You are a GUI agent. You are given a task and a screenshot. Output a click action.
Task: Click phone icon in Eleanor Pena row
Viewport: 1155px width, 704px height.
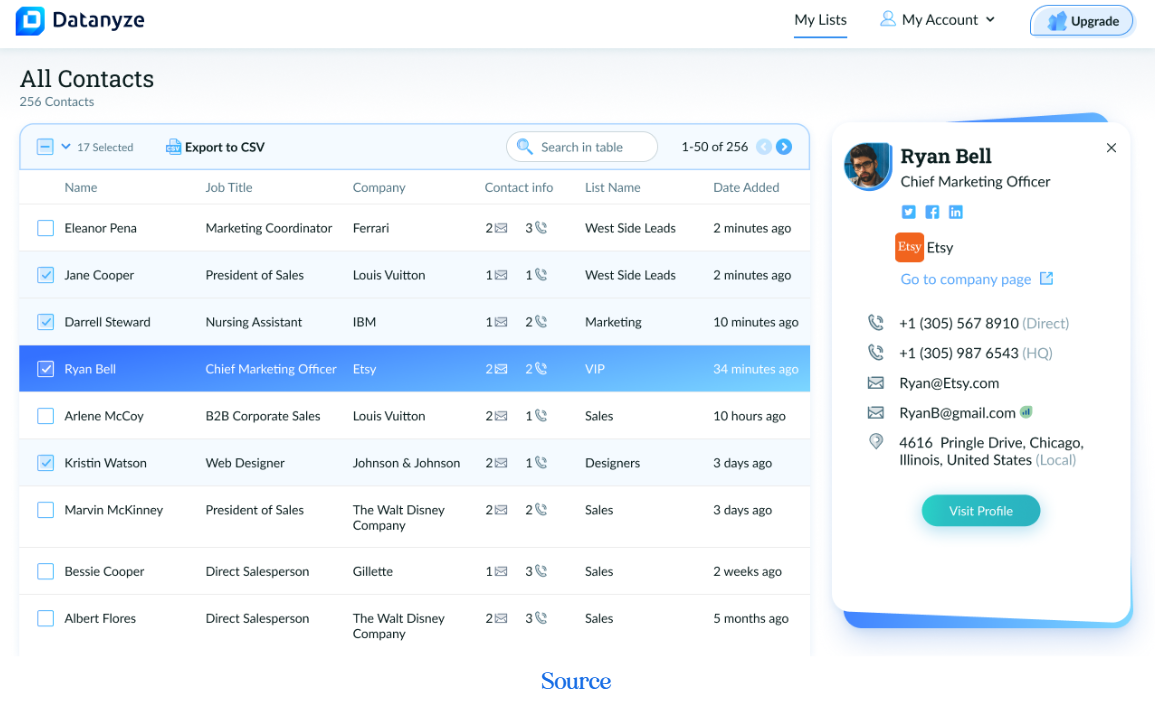coord(541,228)
